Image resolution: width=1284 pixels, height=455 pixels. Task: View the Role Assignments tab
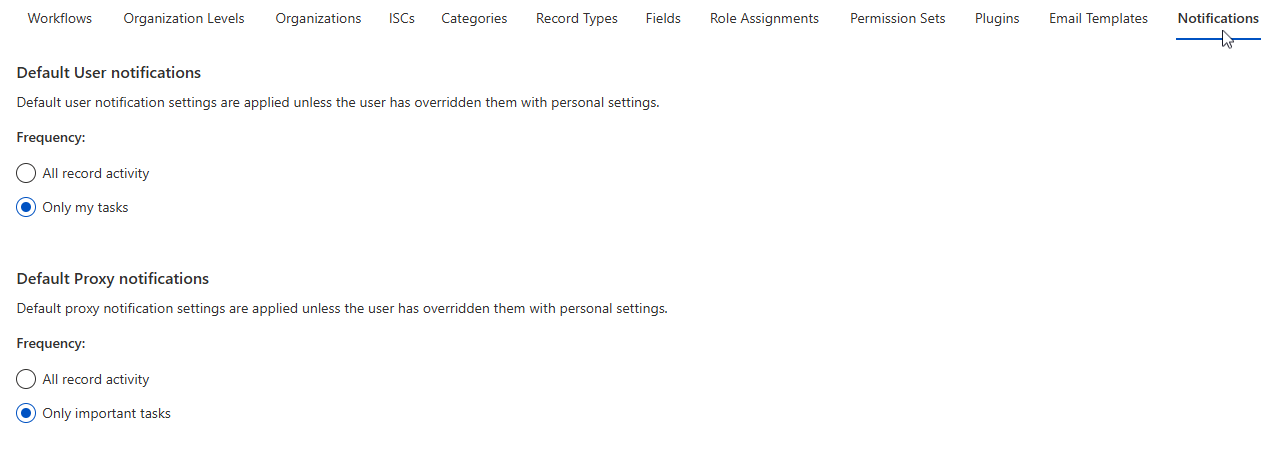pos(764,18)
